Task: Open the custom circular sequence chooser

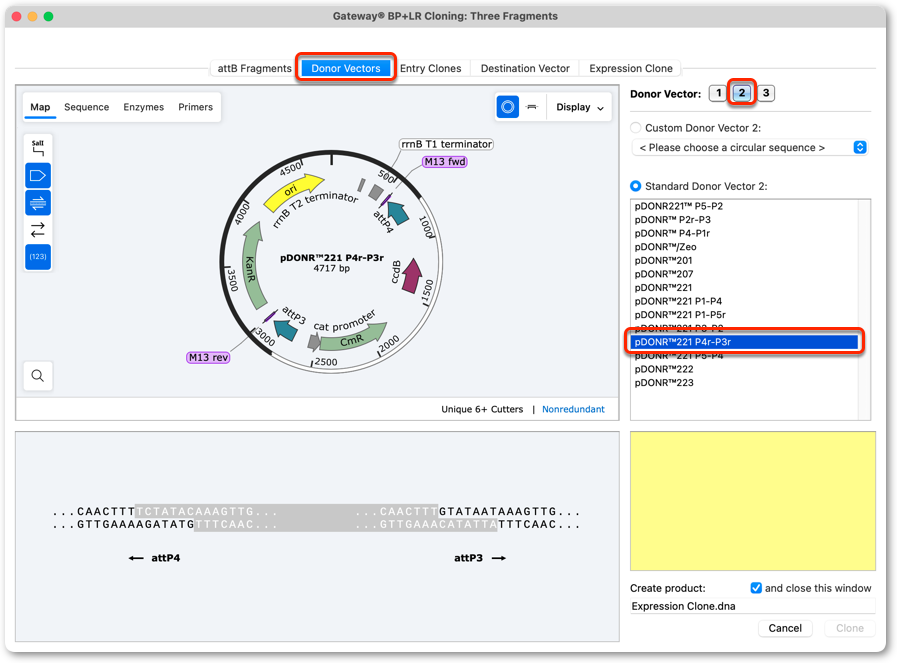Action: coord(749,148)
